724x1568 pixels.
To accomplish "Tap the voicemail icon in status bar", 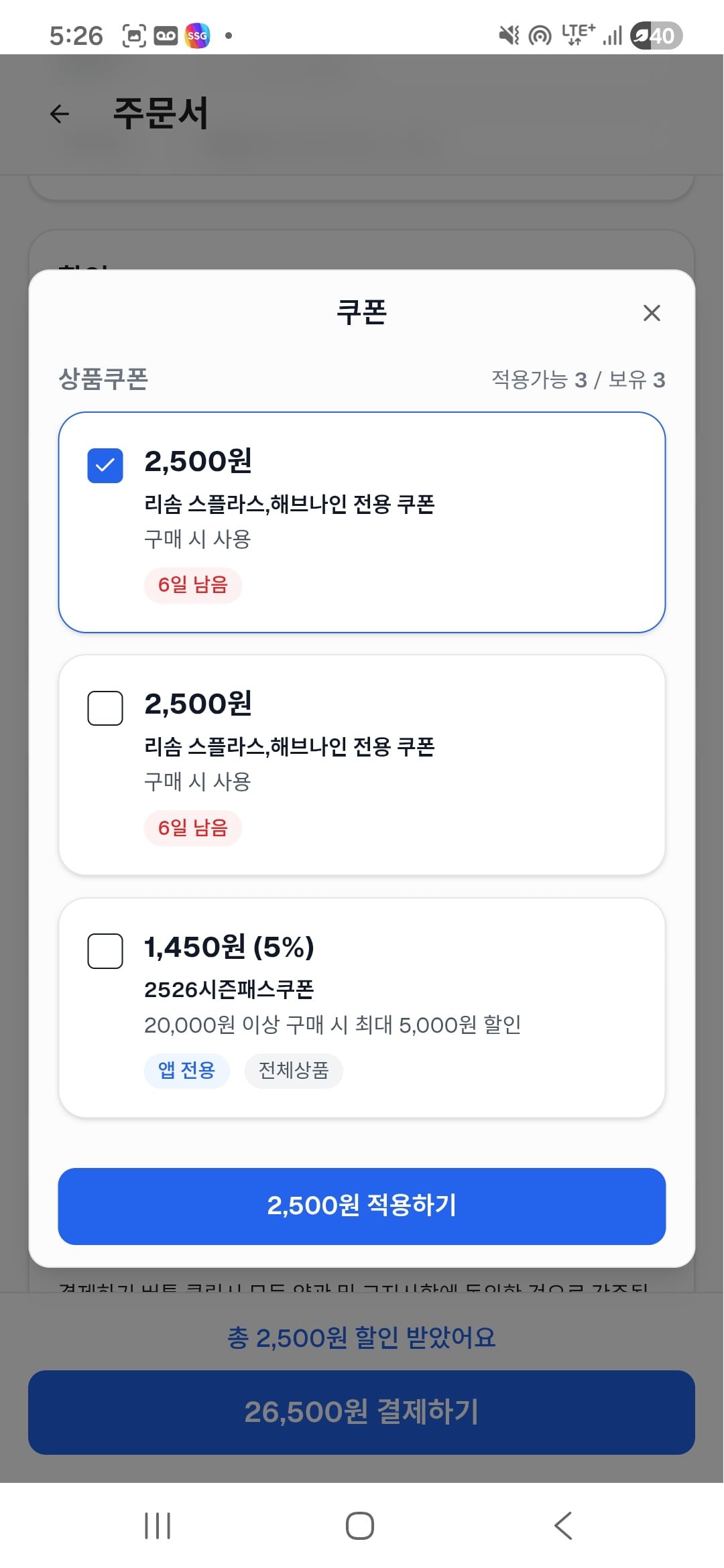I will 166,36.
